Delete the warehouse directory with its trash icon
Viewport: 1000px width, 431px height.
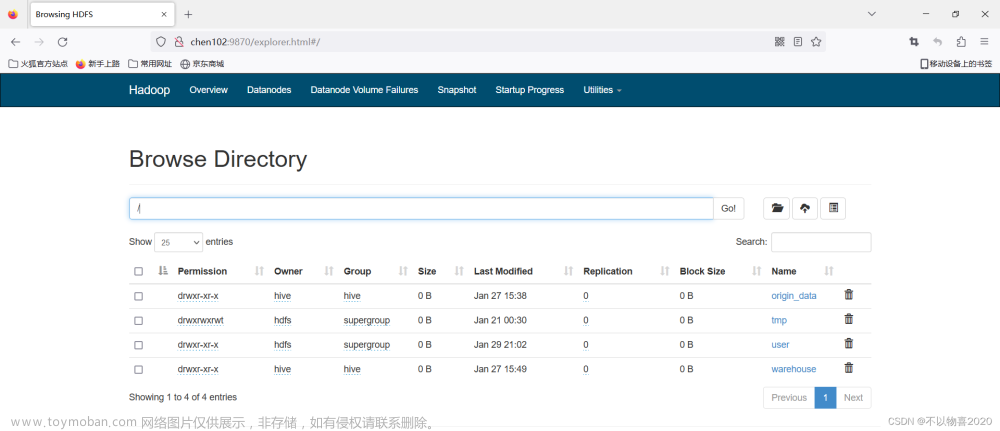[x=848, y=367]
